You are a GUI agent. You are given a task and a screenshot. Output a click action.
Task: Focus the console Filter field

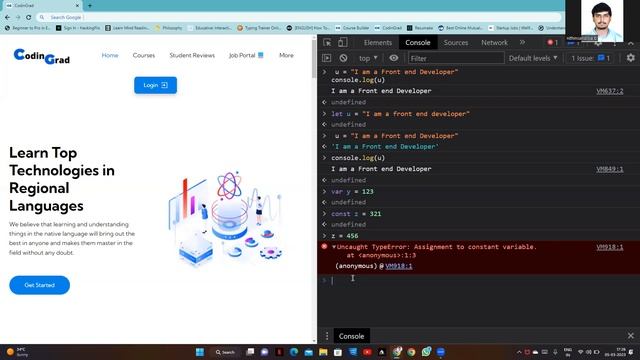456,58
